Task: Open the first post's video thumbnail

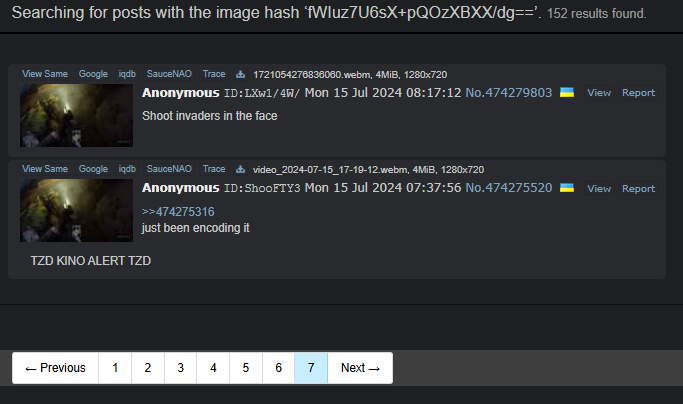Action: point(76,115)
